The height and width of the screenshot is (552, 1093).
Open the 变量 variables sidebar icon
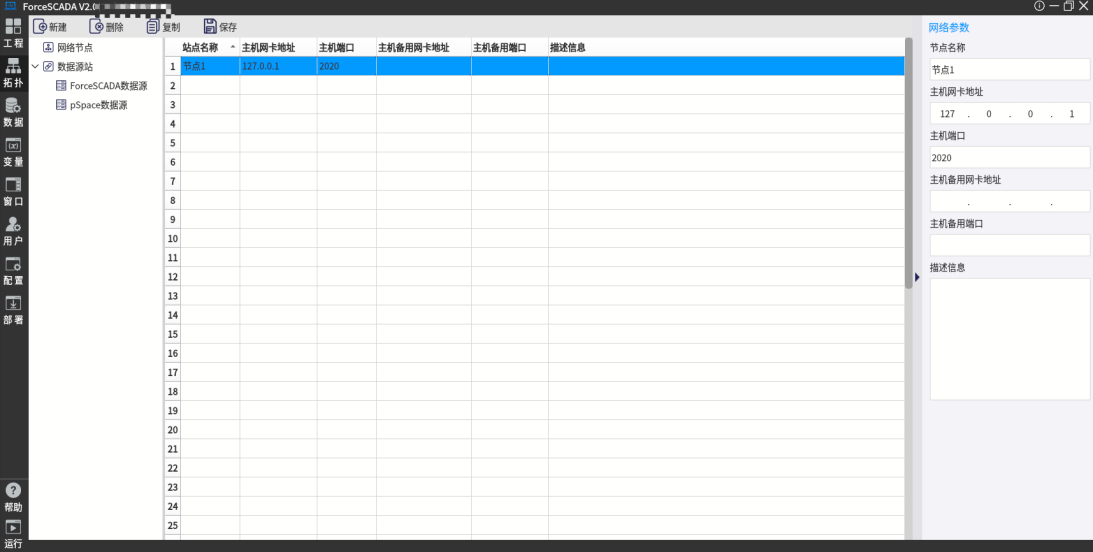click(x=13, y=150)
